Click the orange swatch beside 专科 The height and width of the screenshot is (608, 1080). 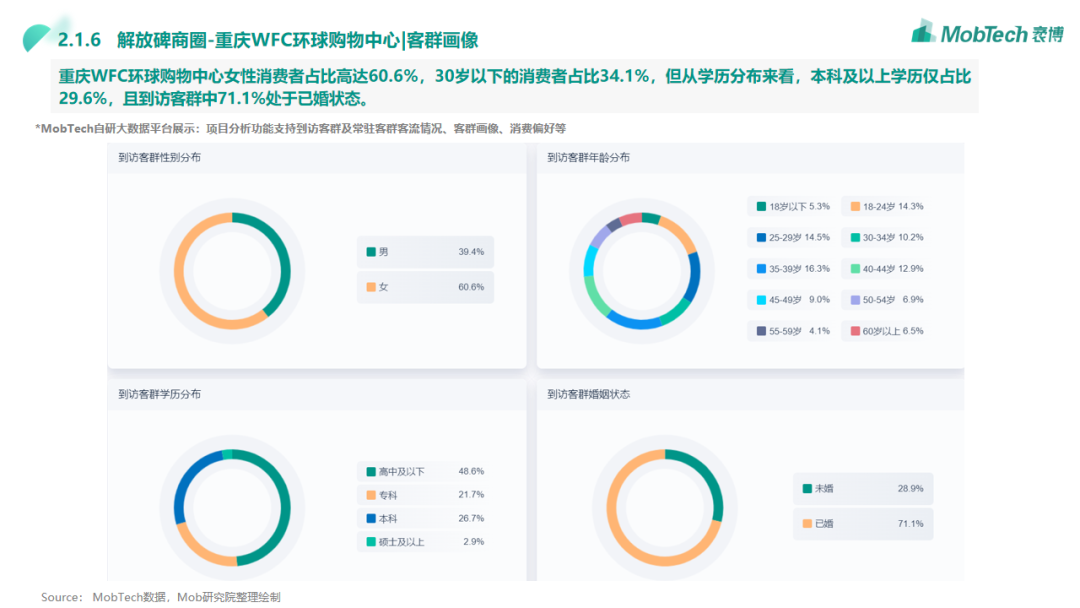click(x=371, y=495)
